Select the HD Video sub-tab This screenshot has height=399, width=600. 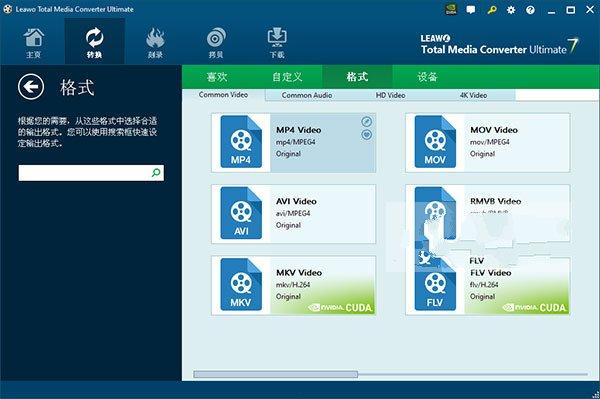click(390, 95)
